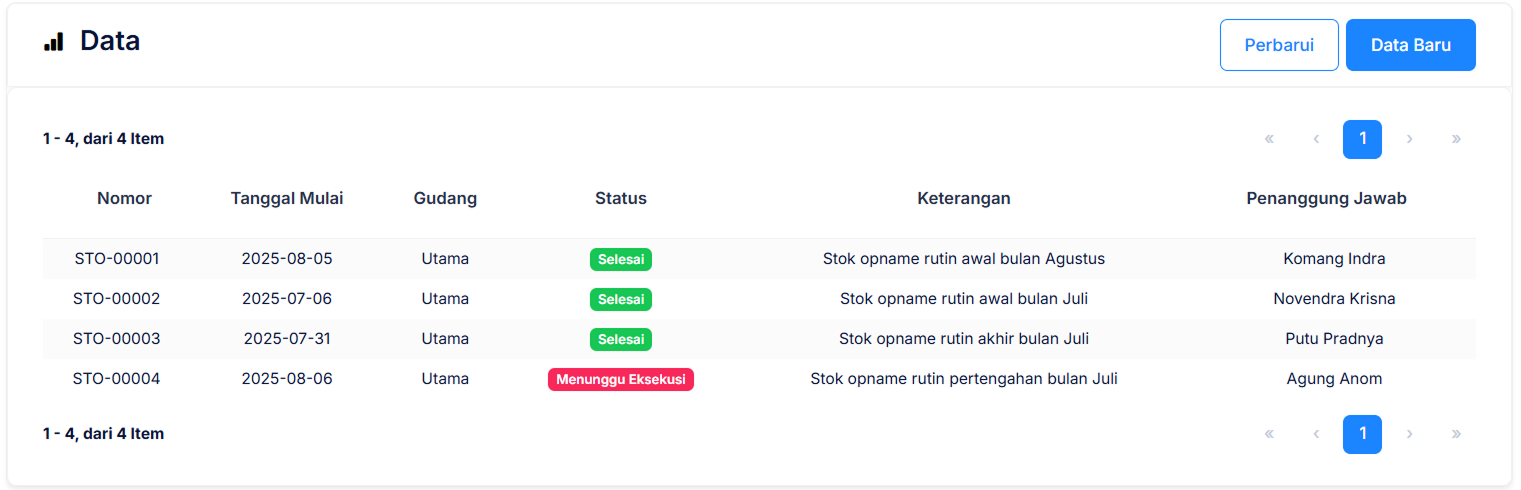1521x490 pixels.
Task: Click next page arrow in top pagination
Action: pos(1409,139)
